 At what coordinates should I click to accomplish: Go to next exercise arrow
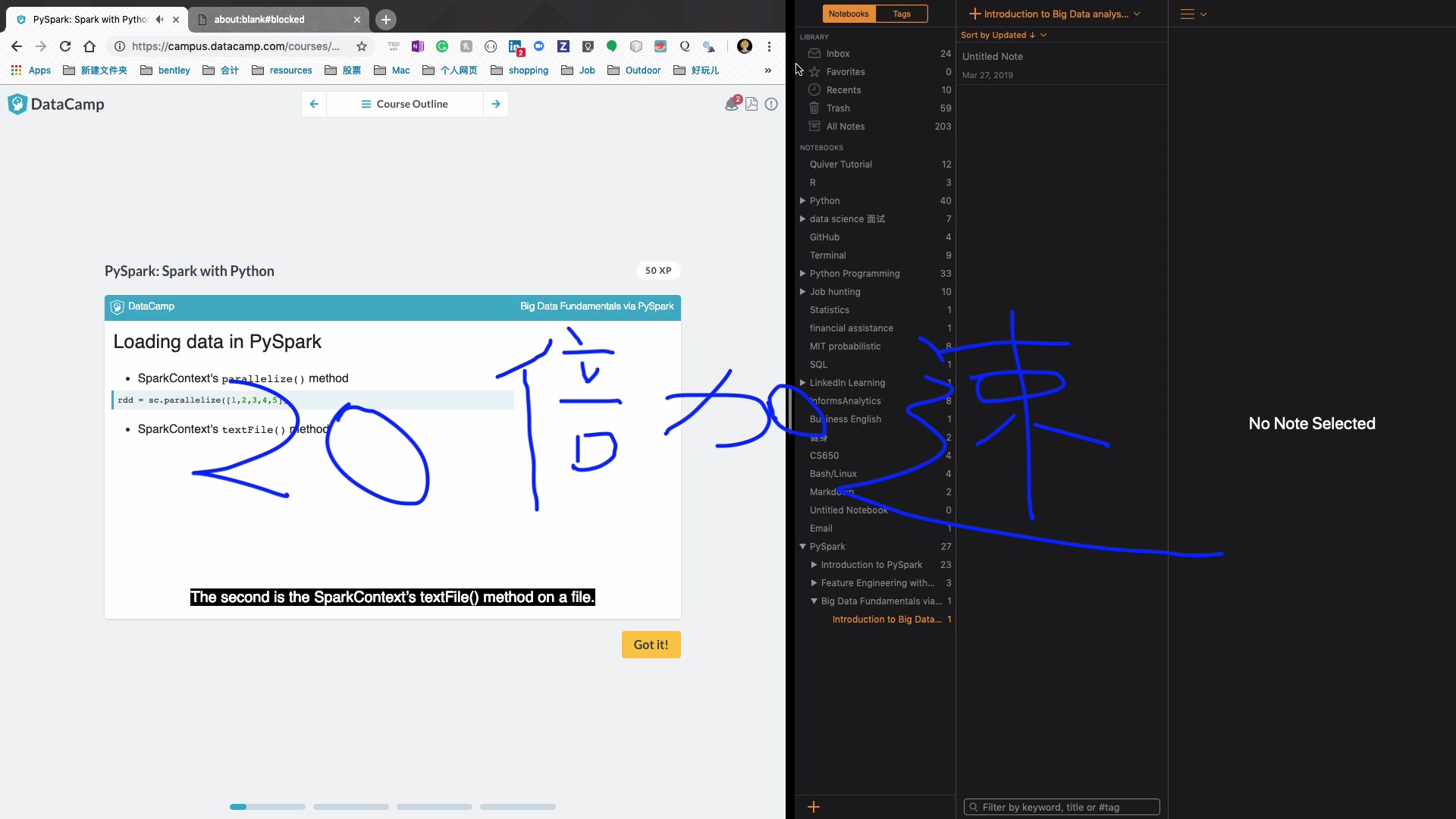click(496, 104)
